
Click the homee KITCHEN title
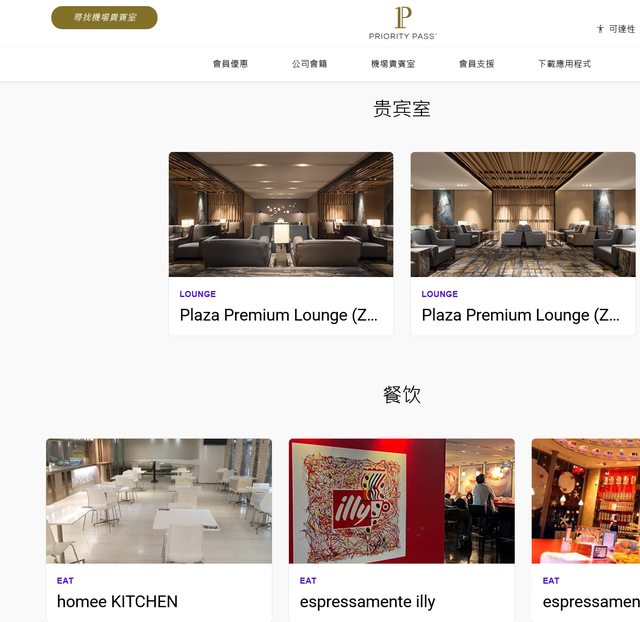[117, 602]
